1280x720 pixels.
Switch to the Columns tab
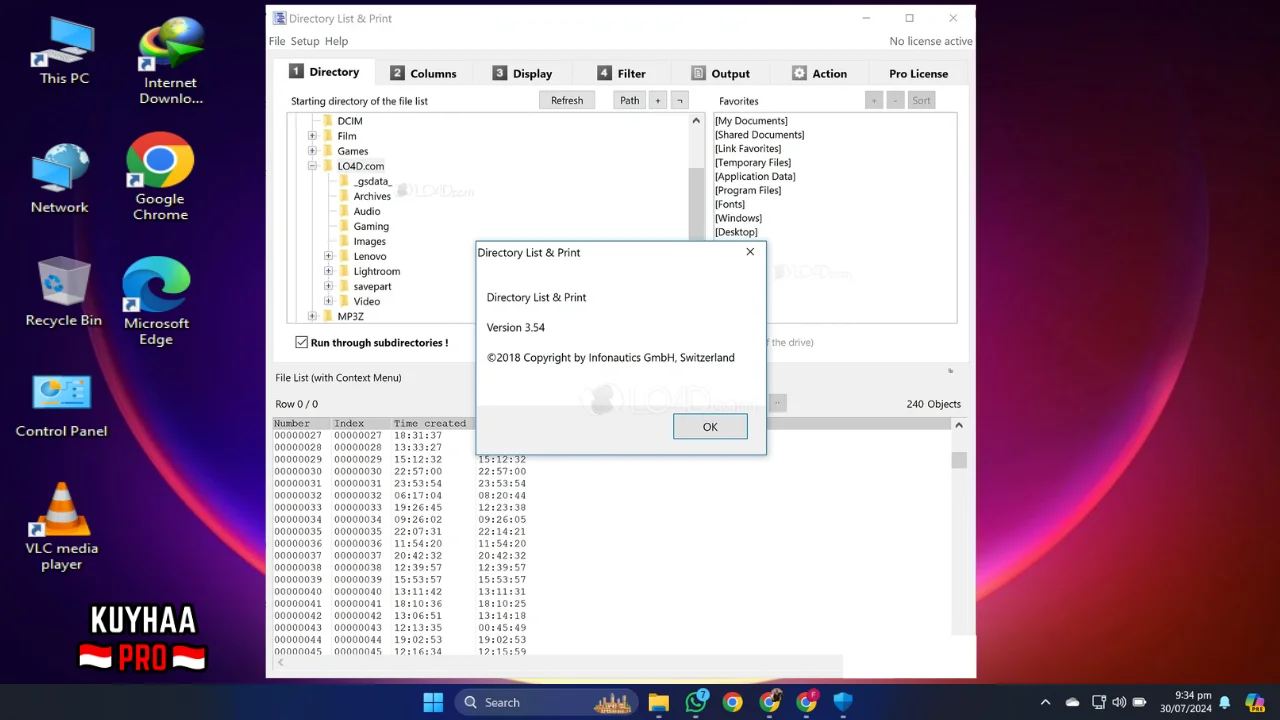tap(423, 73)
